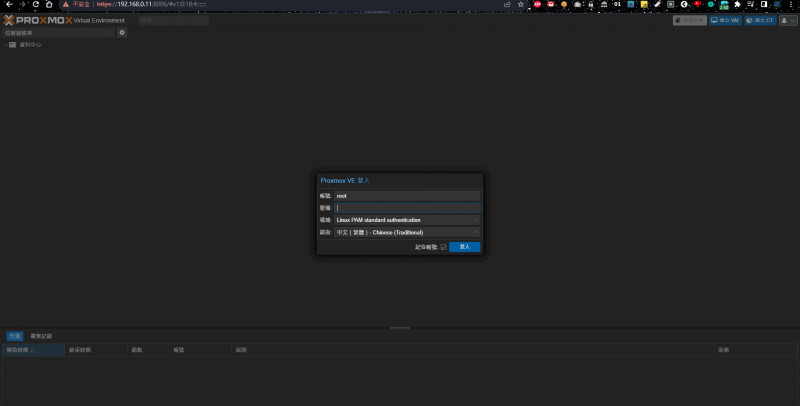800x406 pixels.
Task: Switch to the tasks tab in bottom panel
Action: point(14,336)
